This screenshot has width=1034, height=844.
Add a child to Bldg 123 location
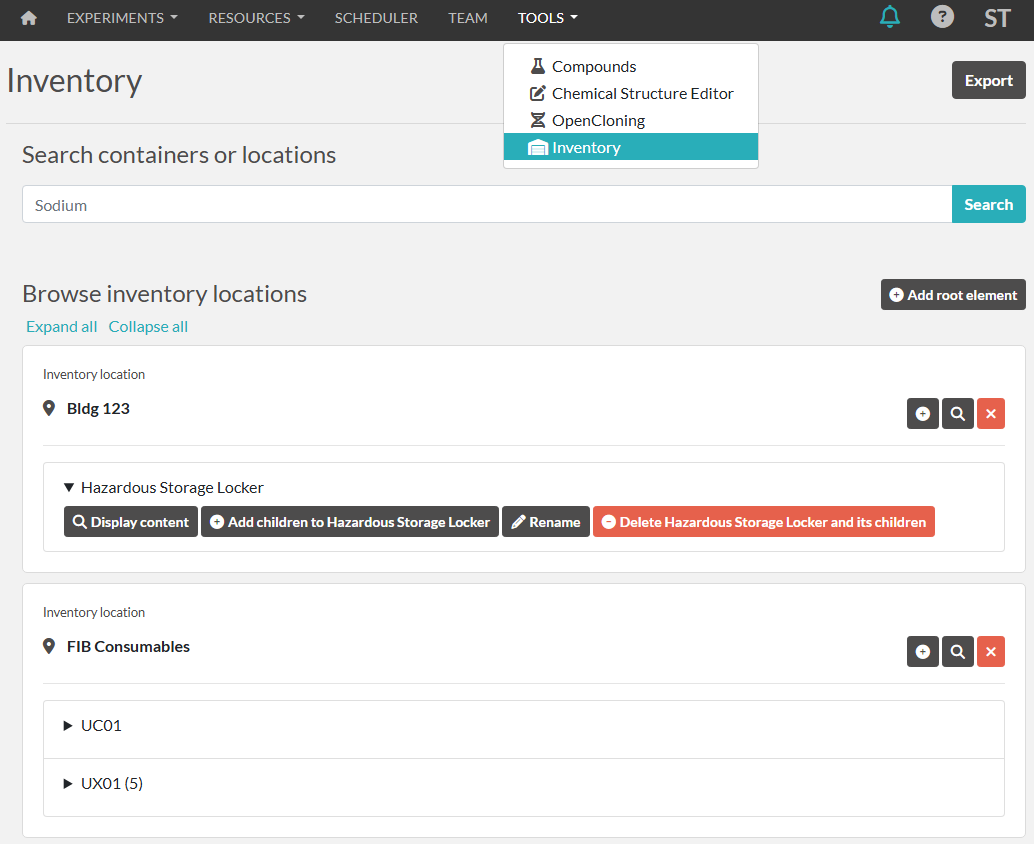(922, 413)
